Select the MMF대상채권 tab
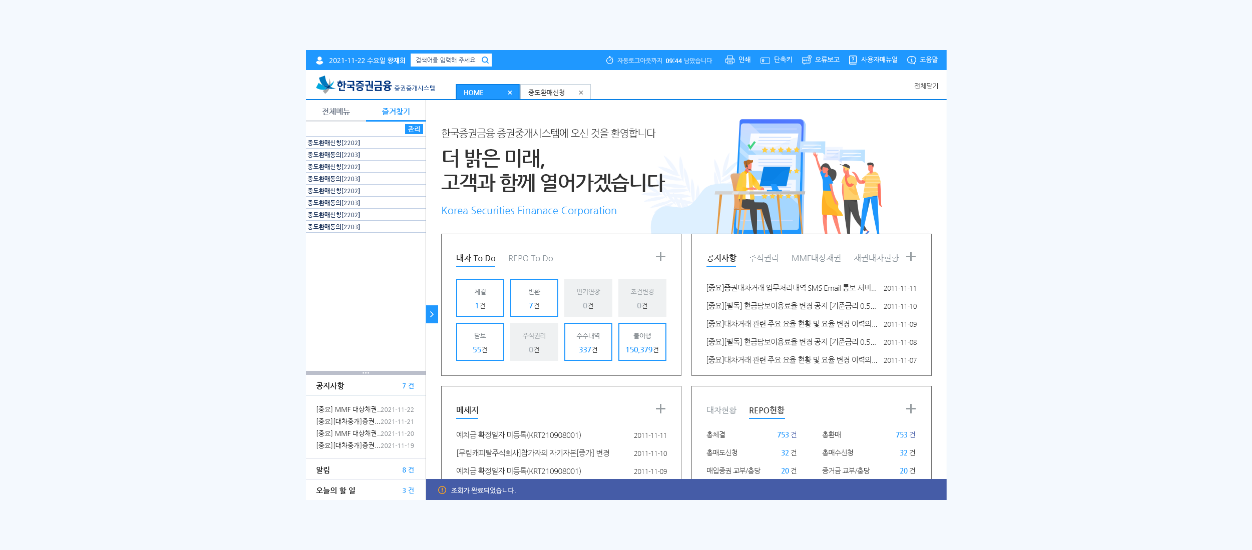The height and width of the screenshot is (550, 1252). point(816,258)
